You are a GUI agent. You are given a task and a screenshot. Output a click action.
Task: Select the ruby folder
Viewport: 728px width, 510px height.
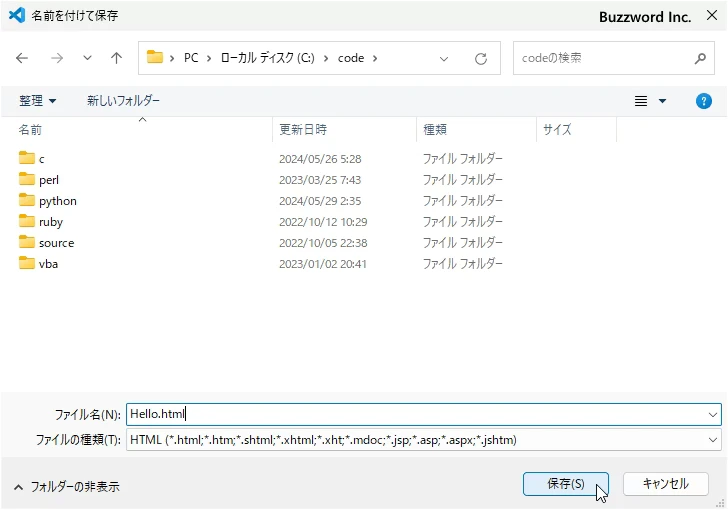(x=41, y=222)
